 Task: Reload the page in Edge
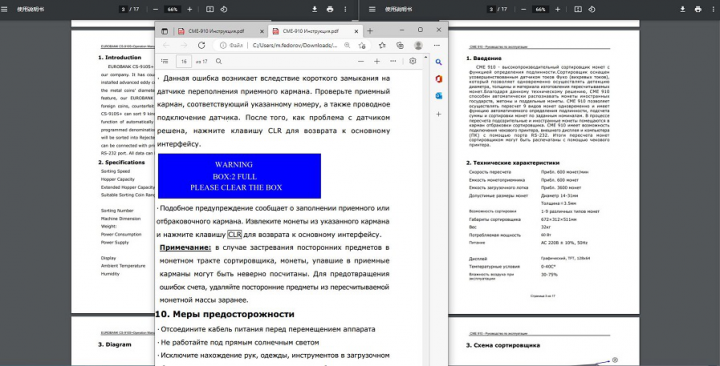201,45
